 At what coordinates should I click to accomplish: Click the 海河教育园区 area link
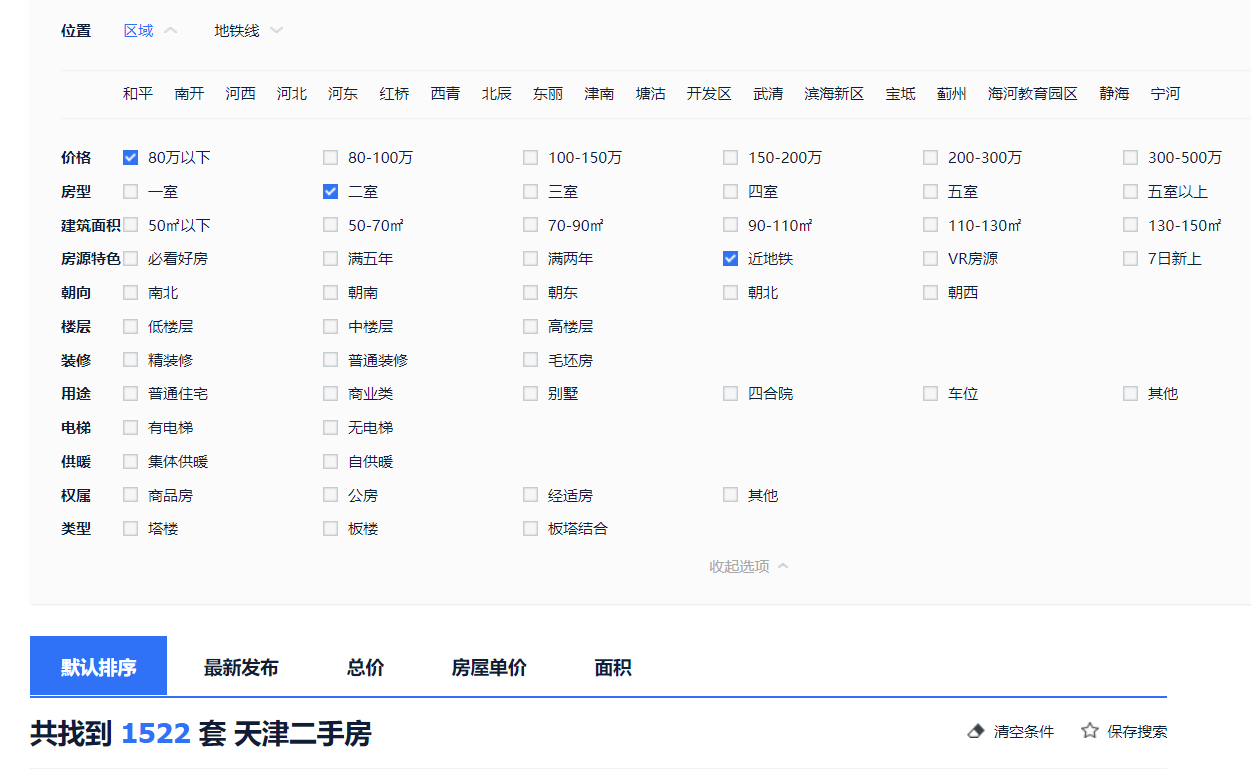click(x=1032, y=94)
